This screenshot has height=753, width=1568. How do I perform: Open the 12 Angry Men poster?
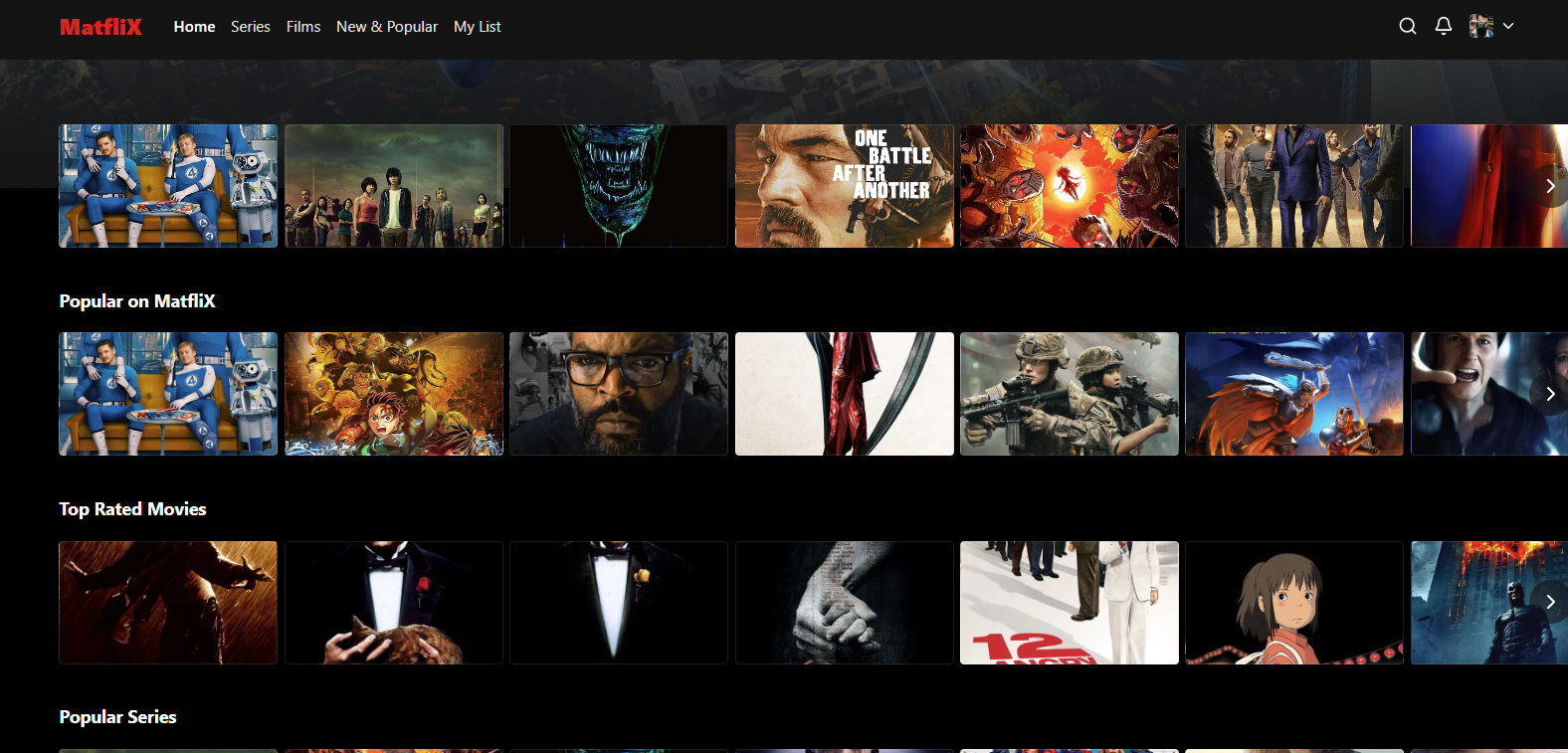pos(1070,603)
